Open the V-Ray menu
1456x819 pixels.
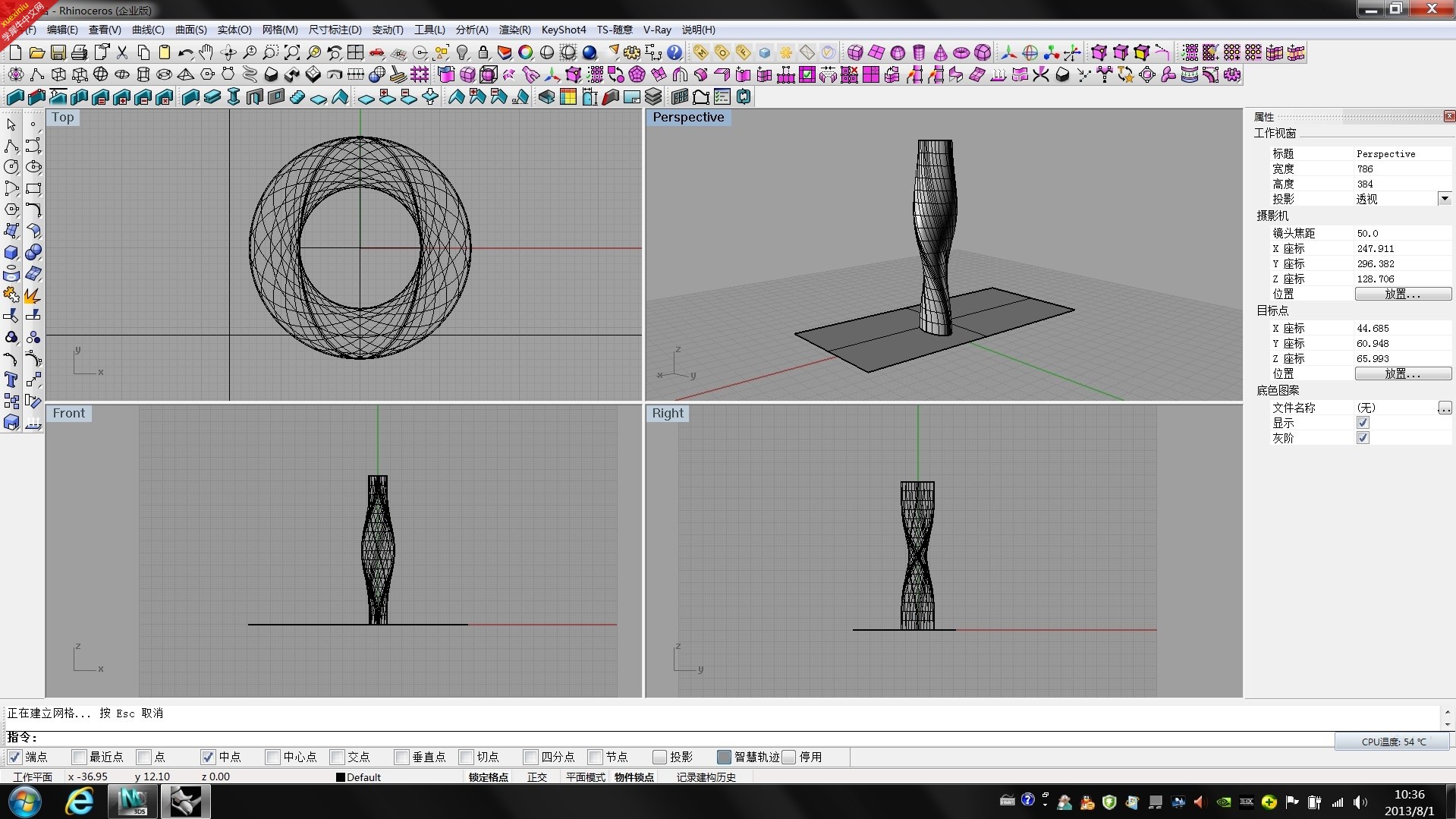tap(657, 30)
